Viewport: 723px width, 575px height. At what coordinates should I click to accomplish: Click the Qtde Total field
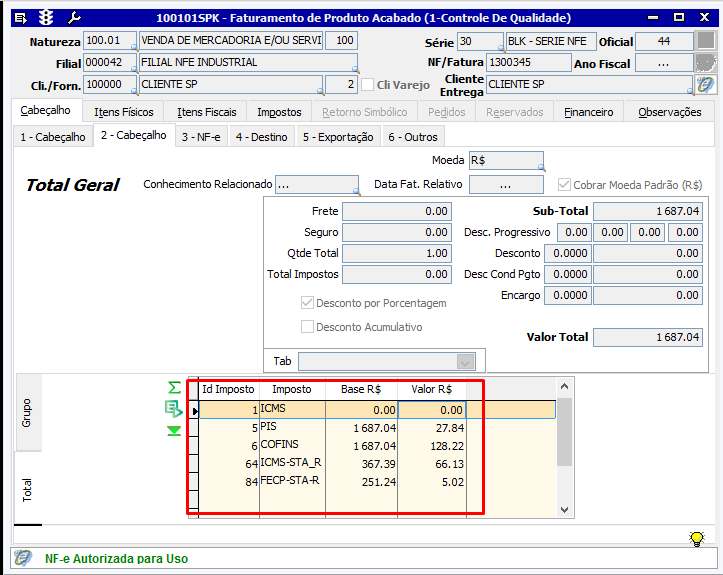[397, 253]
